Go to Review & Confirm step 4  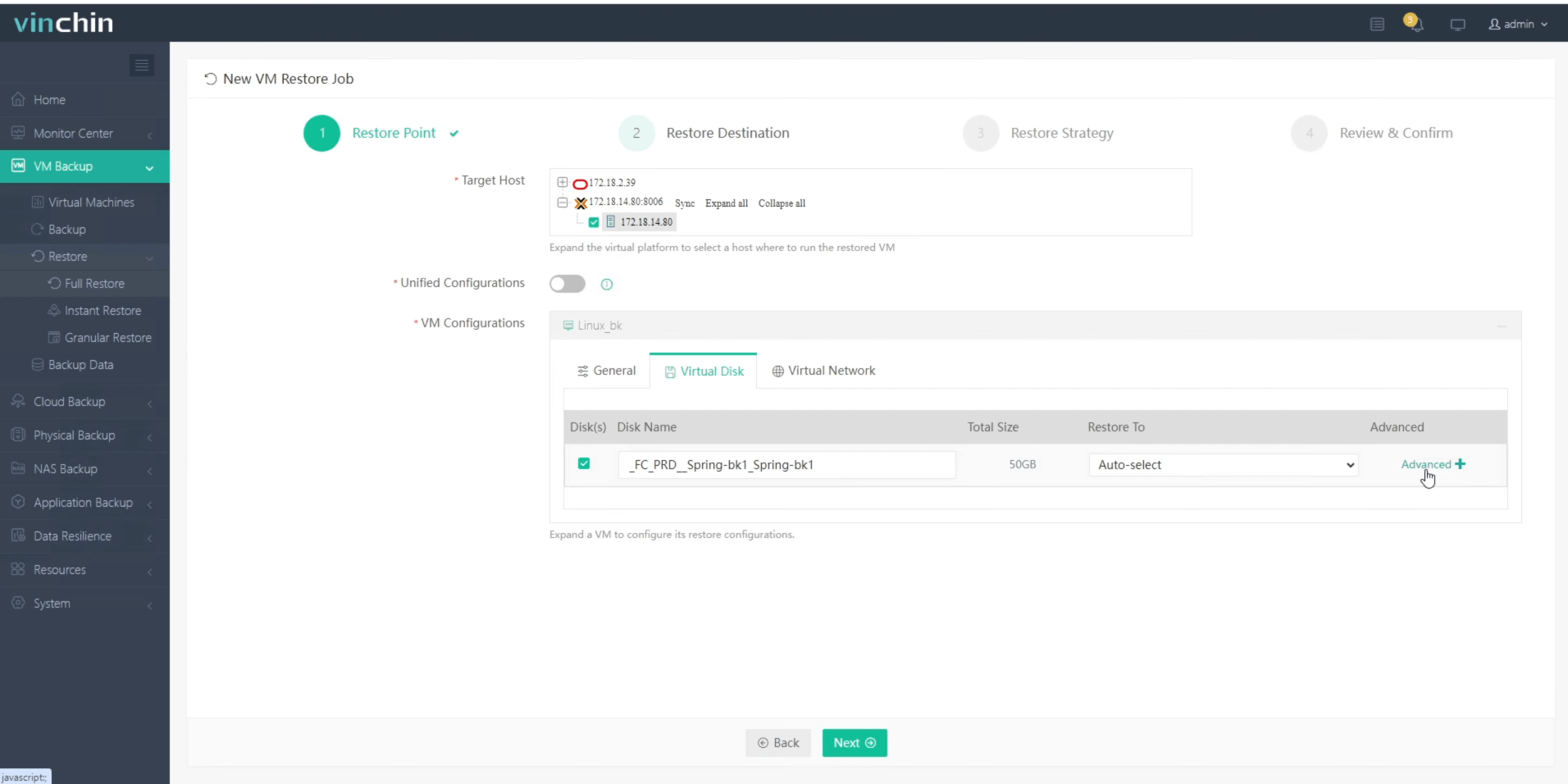point(1372,133)
